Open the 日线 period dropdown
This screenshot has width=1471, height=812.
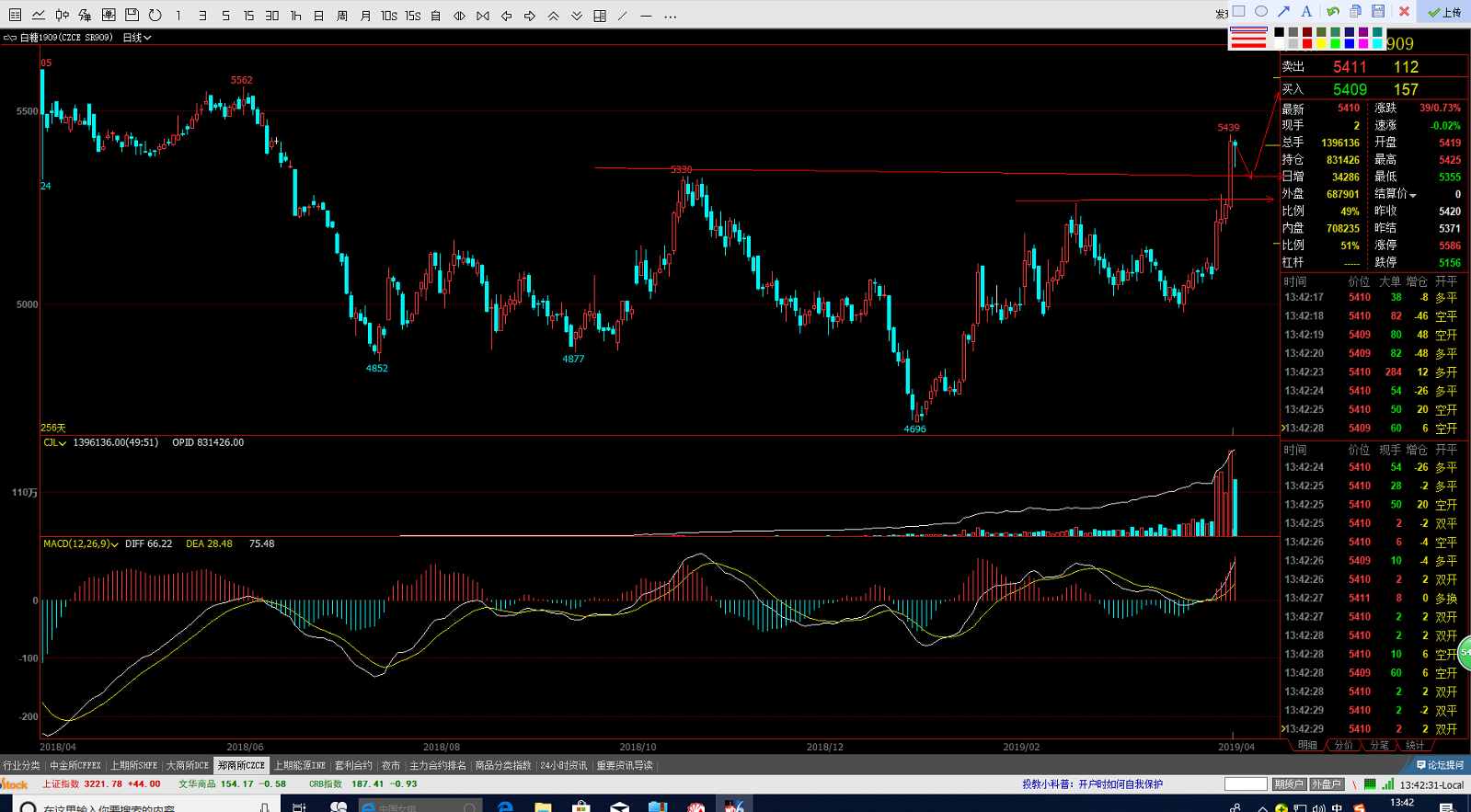coord(137,38)
